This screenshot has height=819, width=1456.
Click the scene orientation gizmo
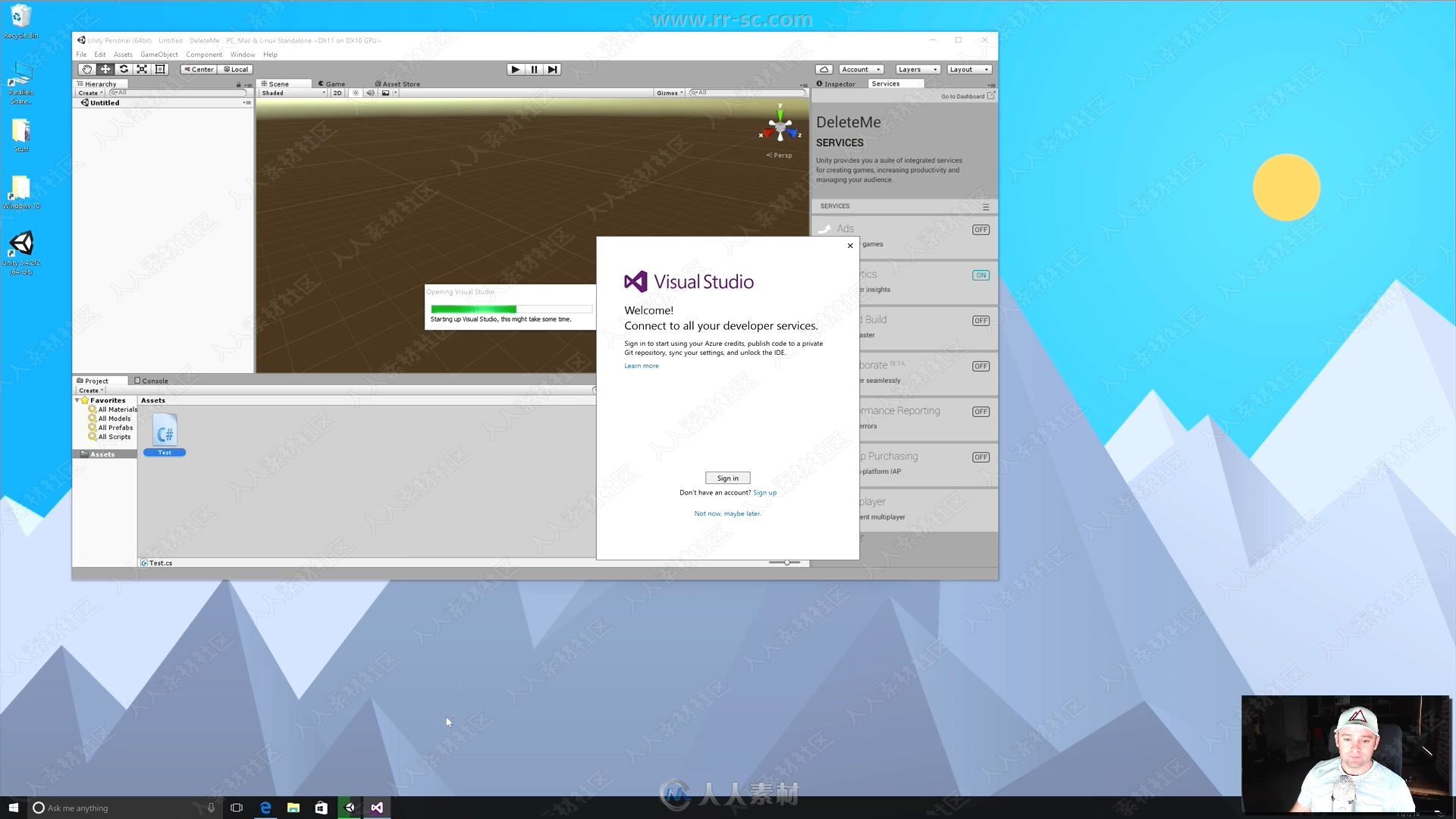click(780, 127)
